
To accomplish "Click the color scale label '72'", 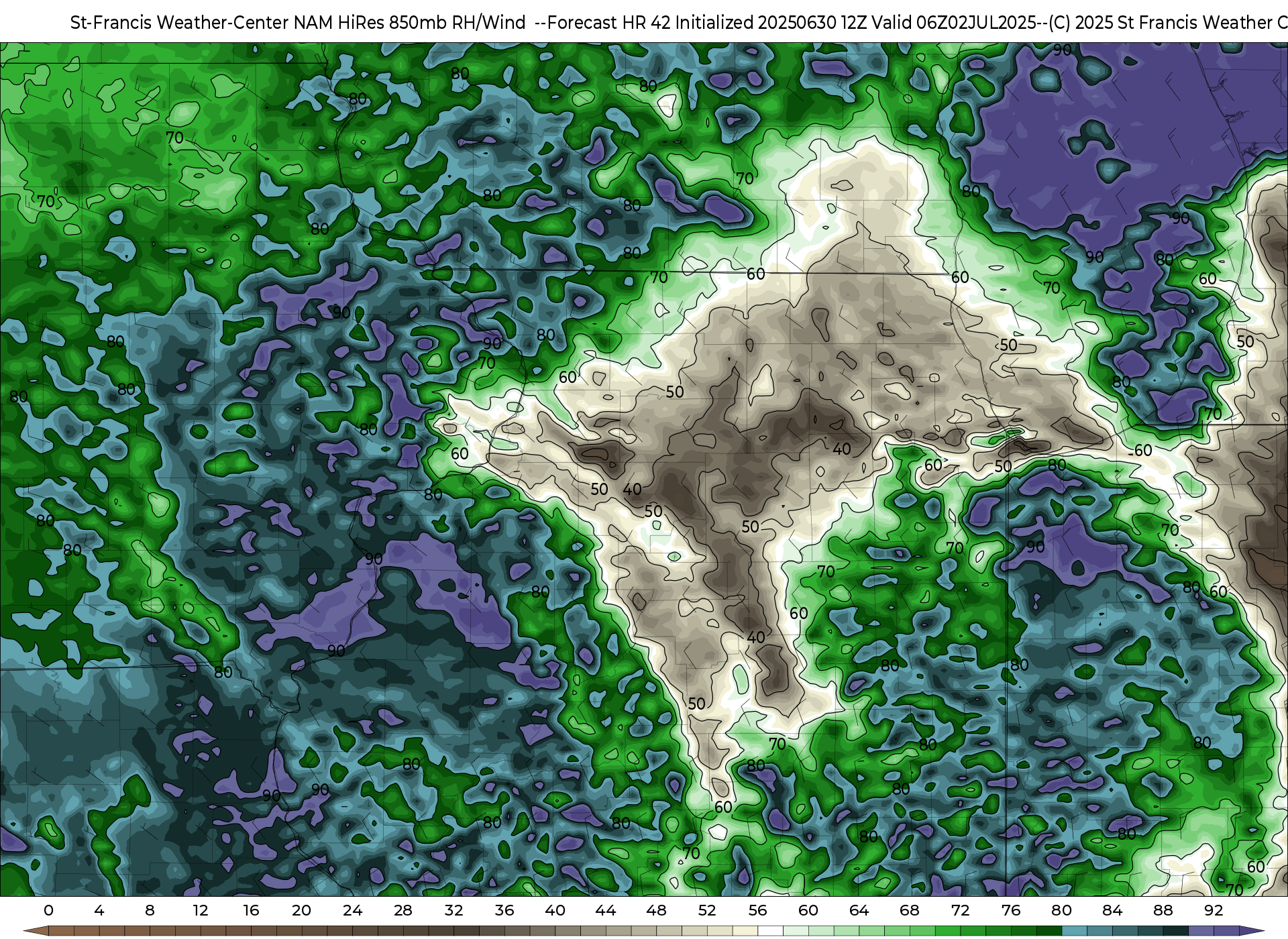I will (961, 910).
